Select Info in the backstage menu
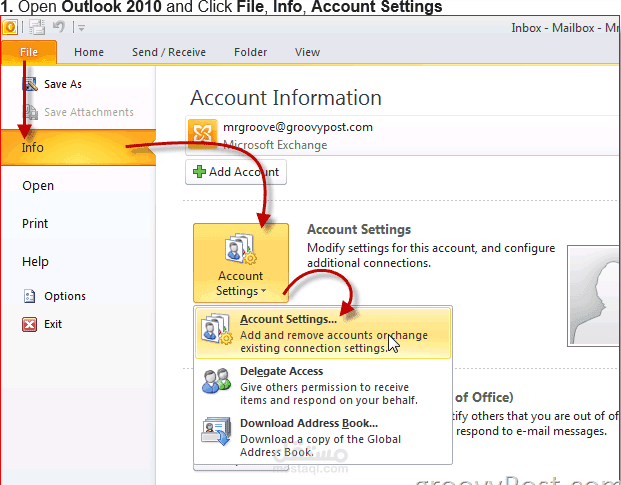 click(x=78, y=147)
